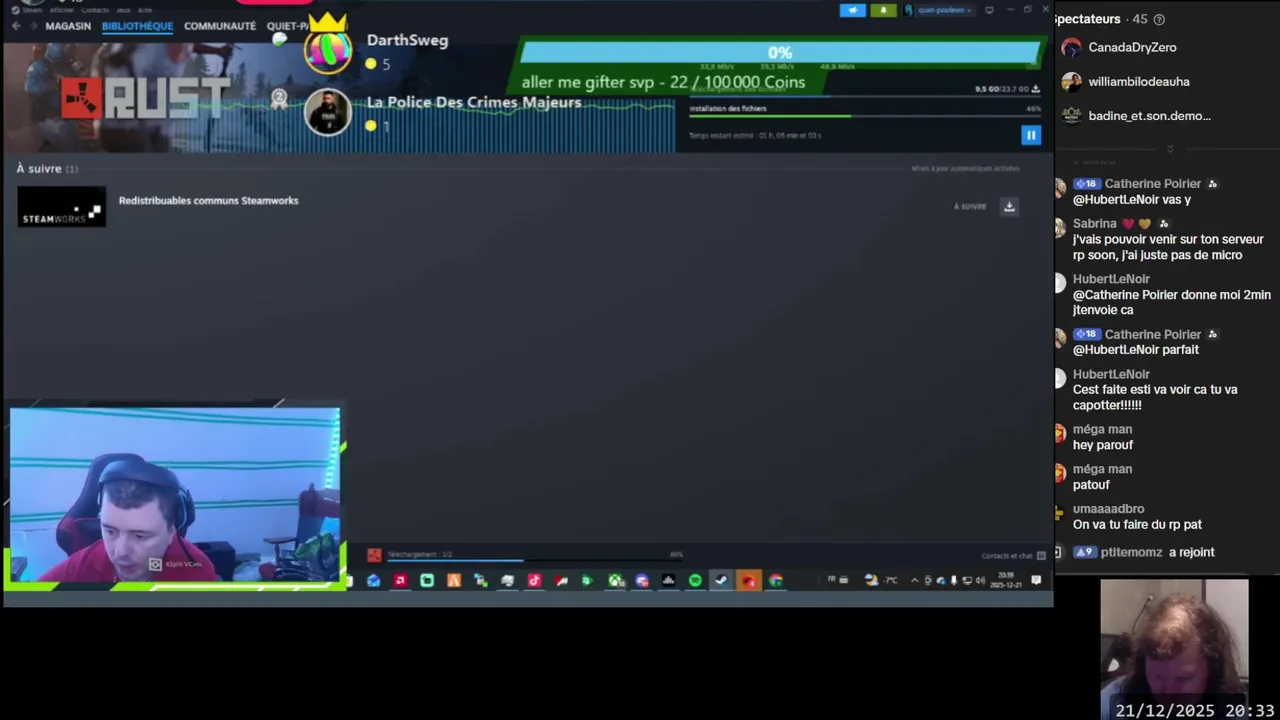Click the streamer's webcam overlay

tap(175, 495)
